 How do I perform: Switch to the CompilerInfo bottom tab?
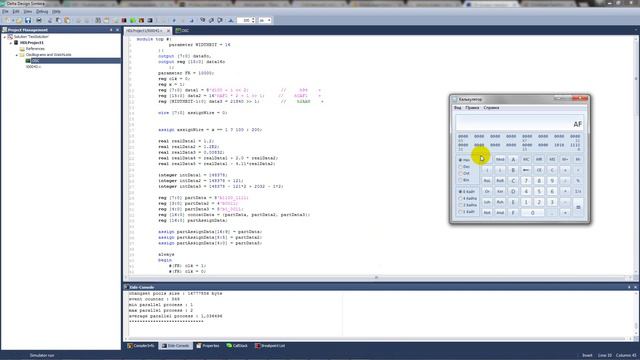click(141, 346)
